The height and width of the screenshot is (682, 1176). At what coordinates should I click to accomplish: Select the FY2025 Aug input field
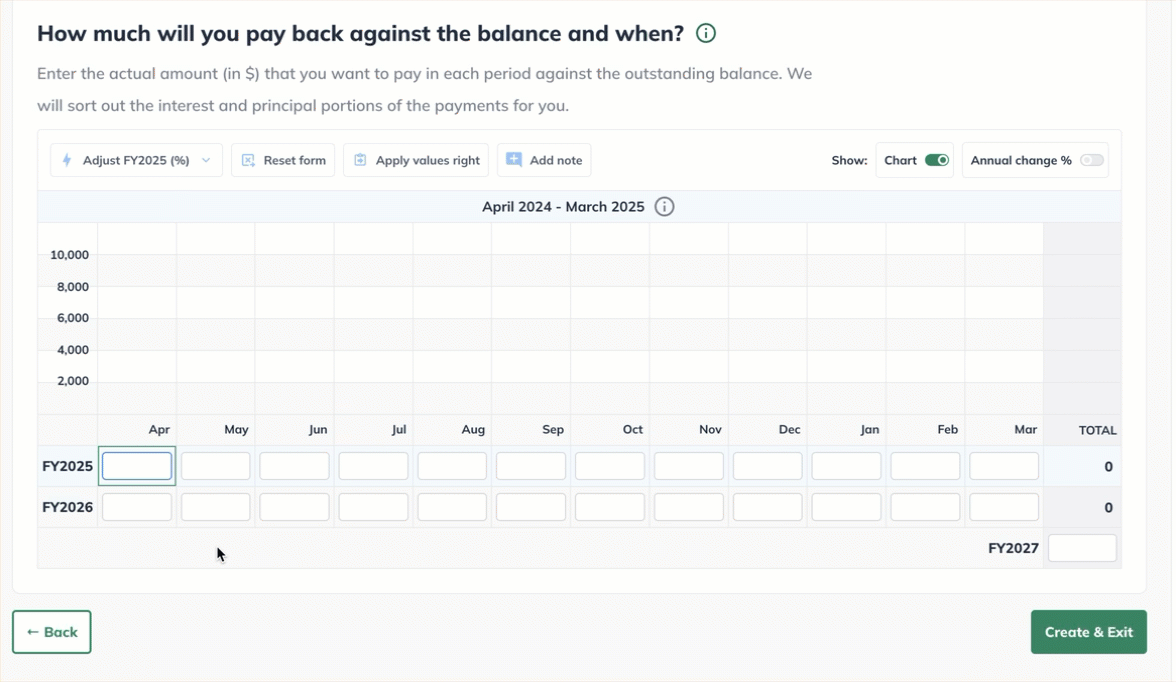(452, 466)
